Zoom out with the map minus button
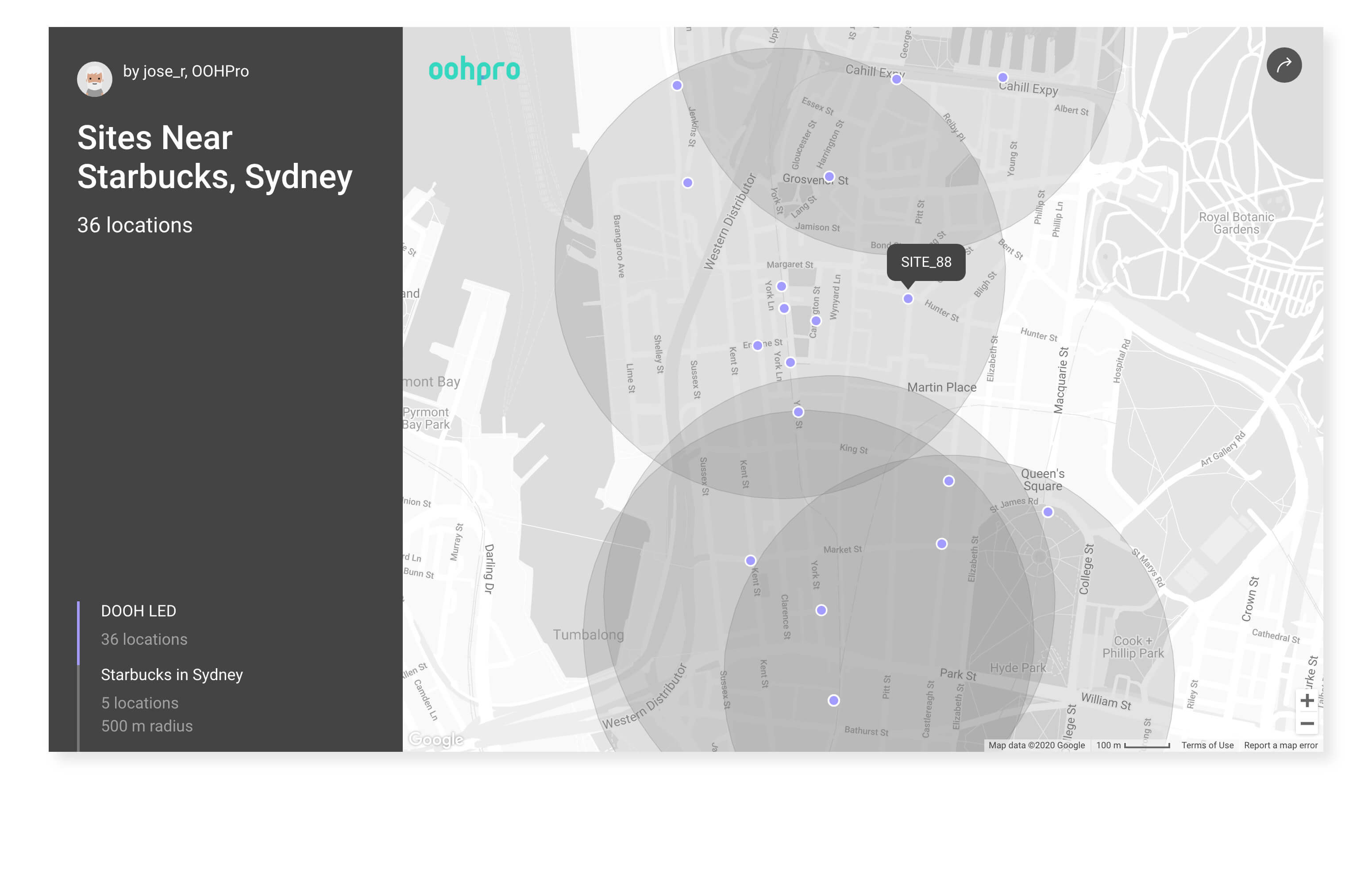 coord(1306,723)
